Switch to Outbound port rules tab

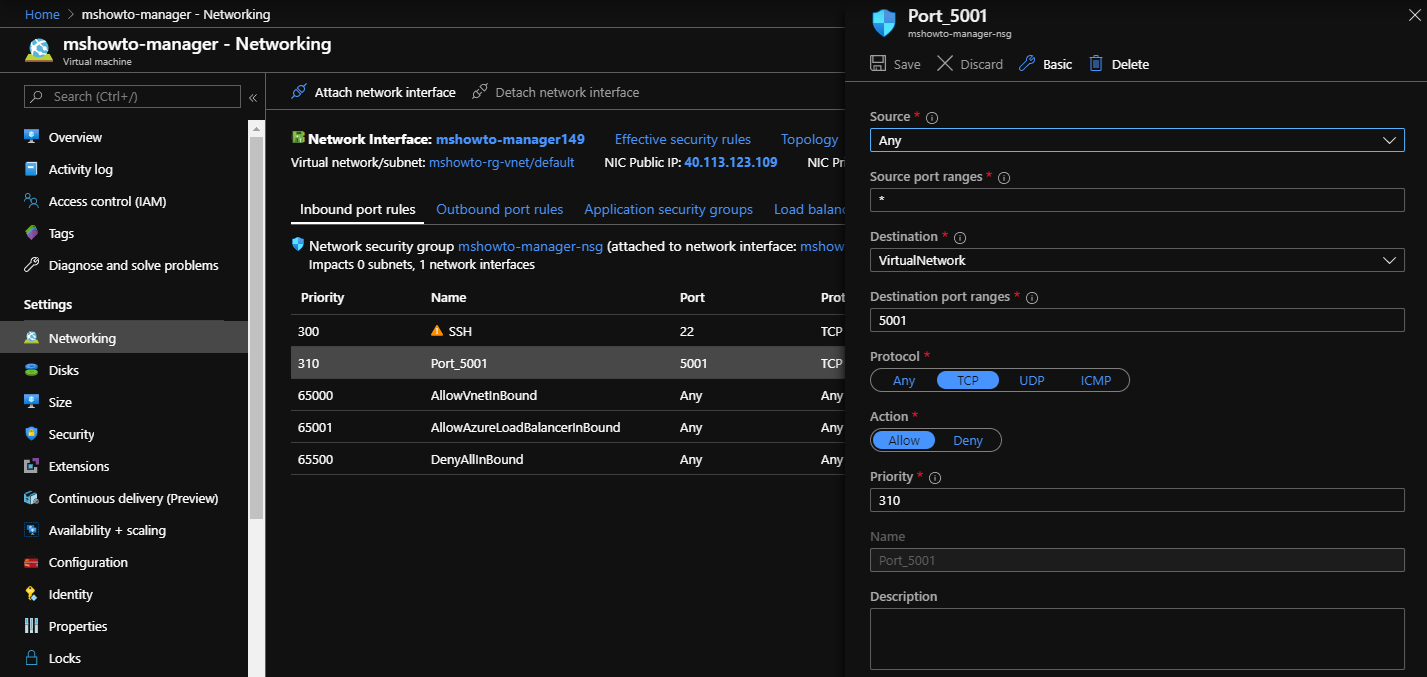[500, 210]
